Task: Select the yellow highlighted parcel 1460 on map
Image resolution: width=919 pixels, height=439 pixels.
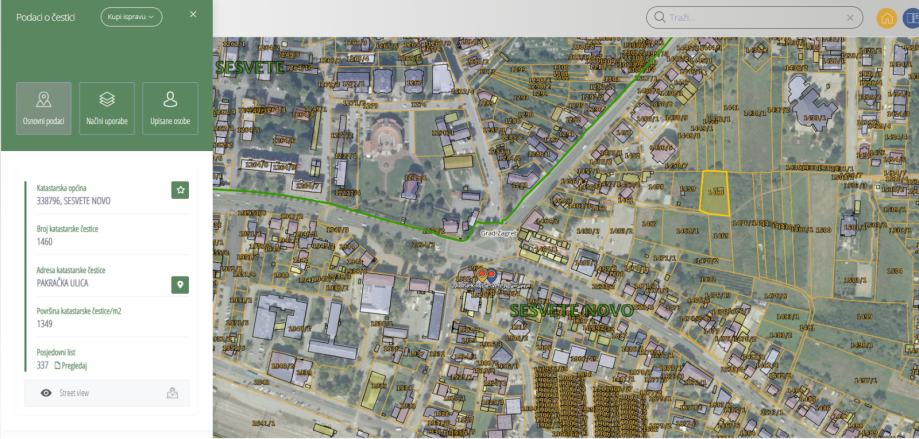Action: [x=713, y=198]
